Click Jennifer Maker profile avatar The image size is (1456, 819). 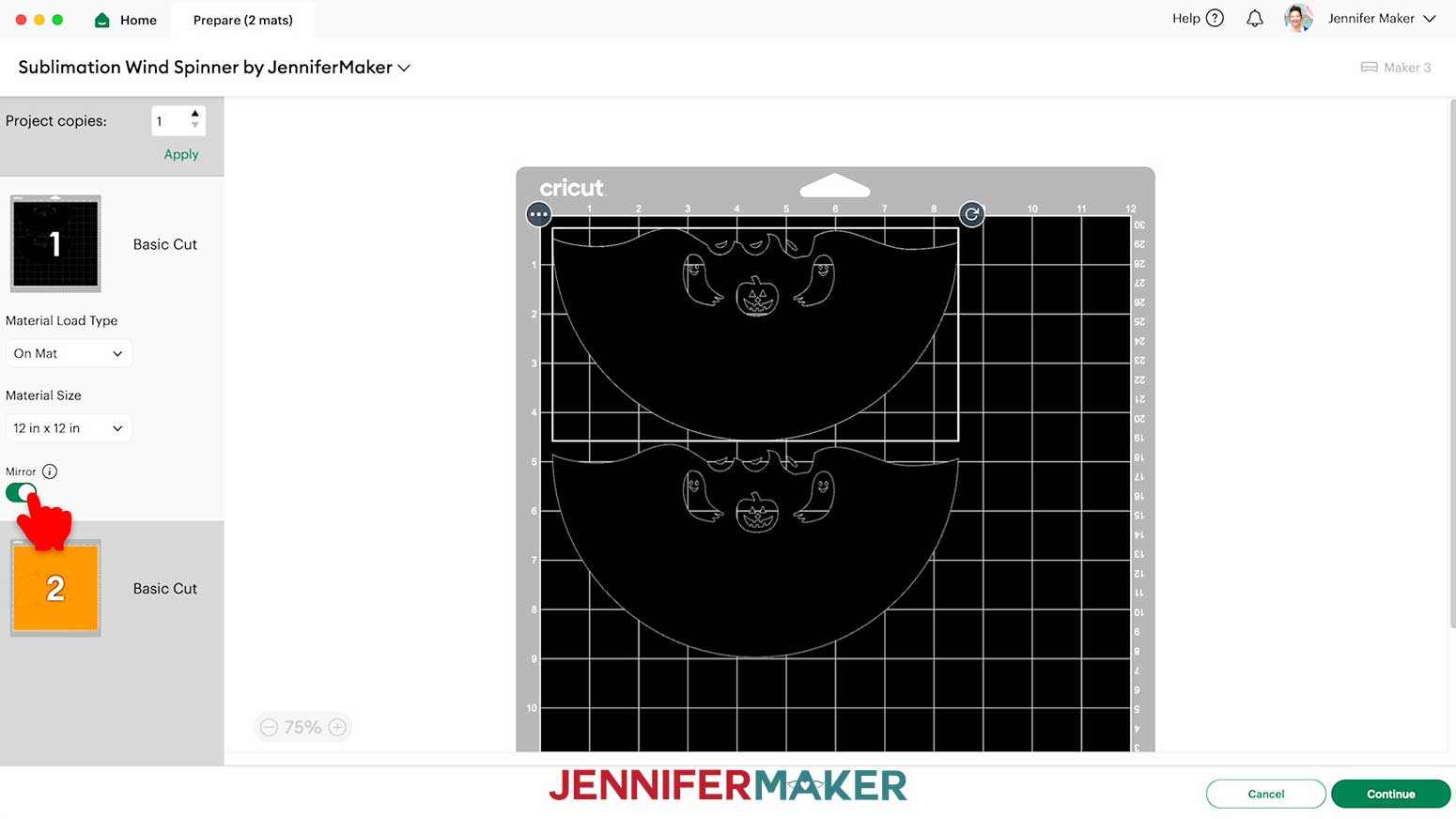[1298, 18]
